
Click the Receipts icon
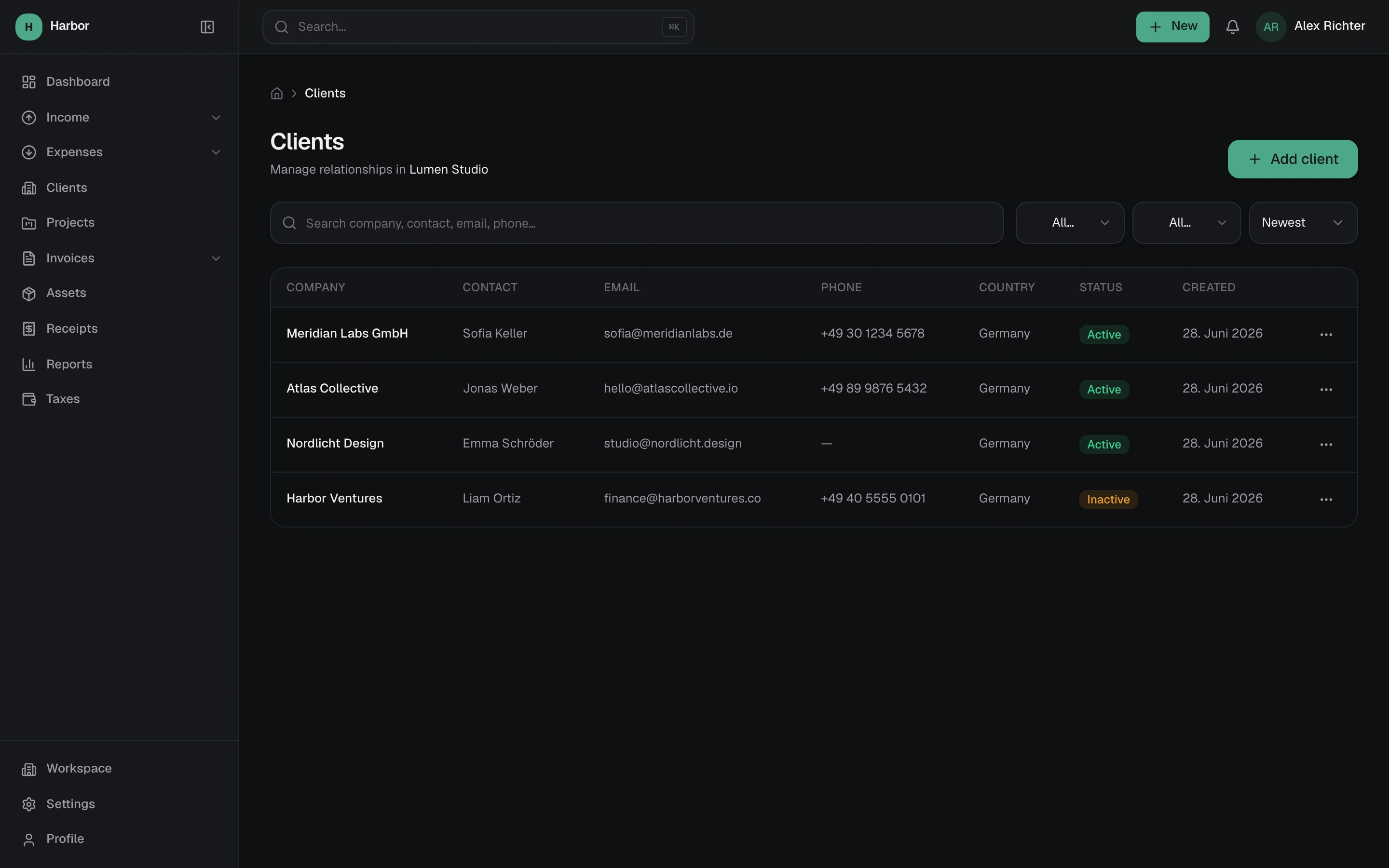29,329
